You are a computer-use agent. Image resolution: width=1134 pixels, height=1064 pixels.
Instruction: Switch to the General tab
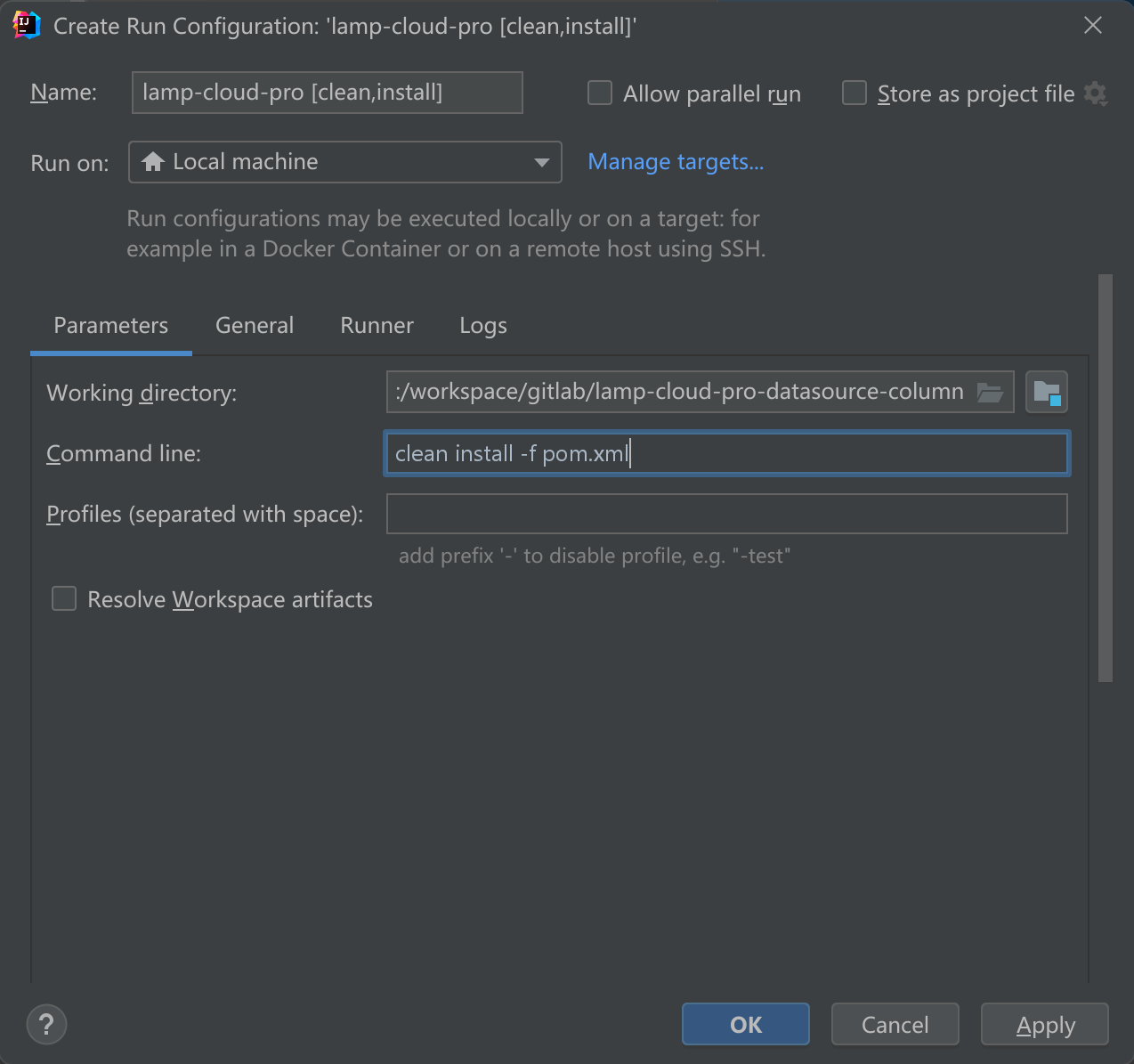(255, 326)
